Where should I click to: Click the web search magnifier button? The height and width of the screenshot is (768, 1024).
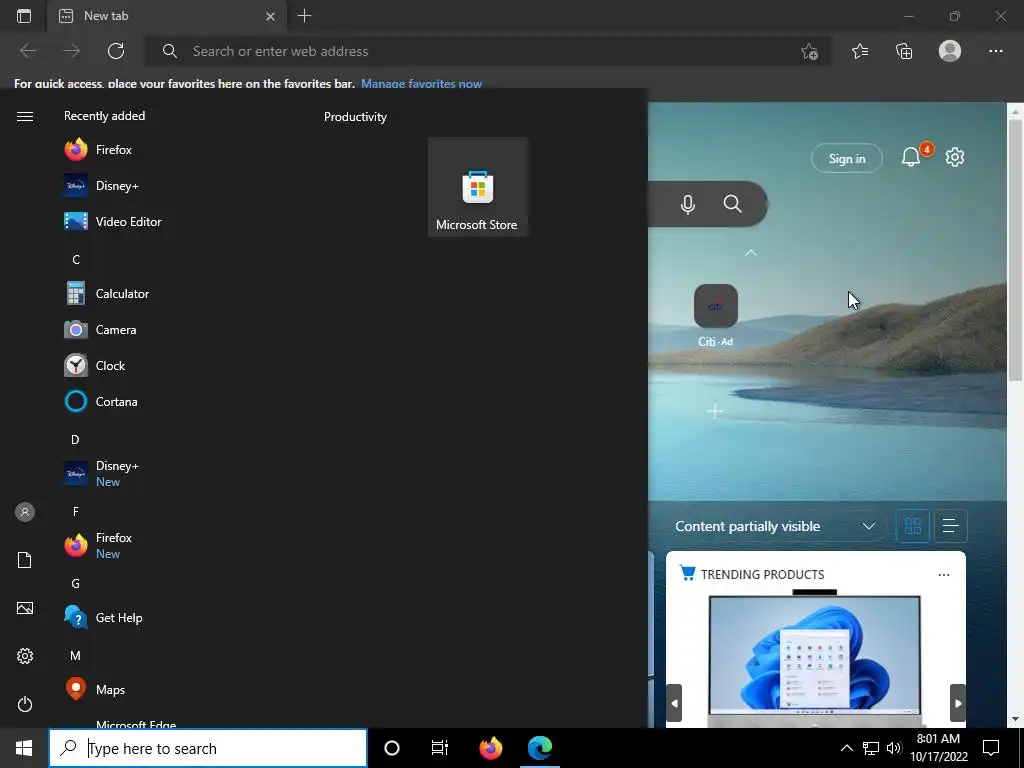pos(733,204)
